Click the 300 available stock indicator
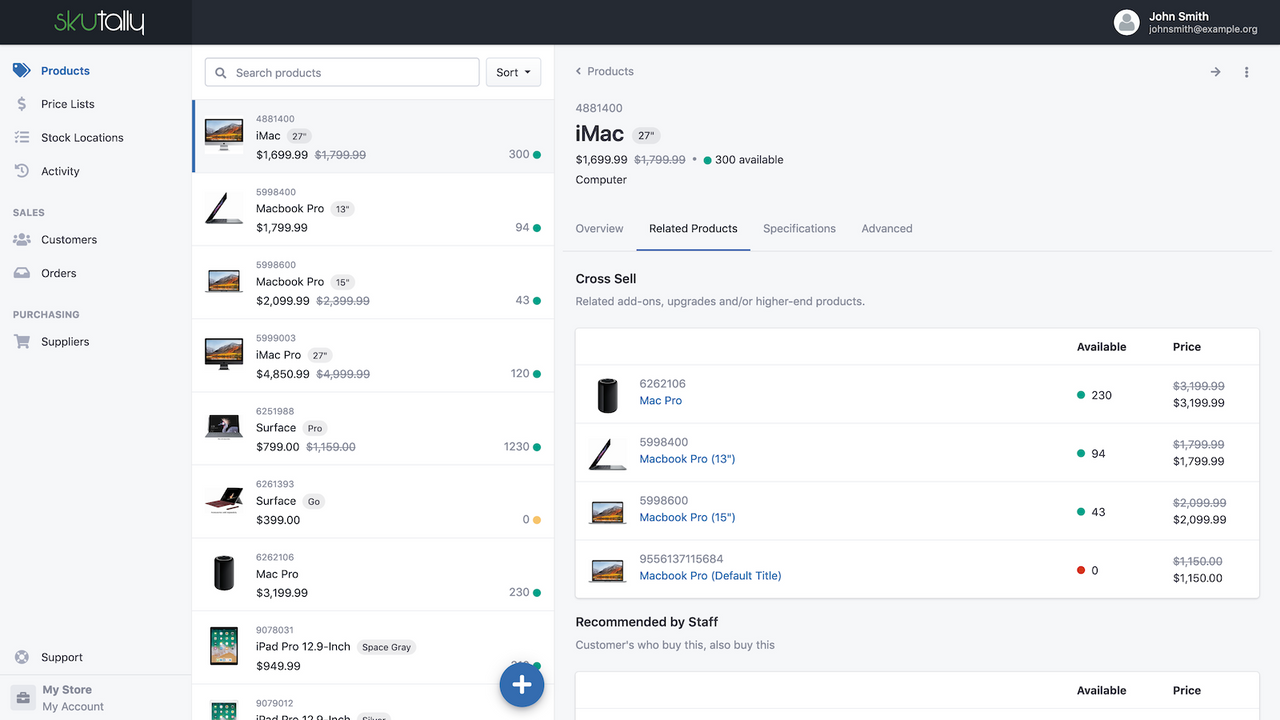The height and width of the screenshot is (720, 1280). coord(744,160)
